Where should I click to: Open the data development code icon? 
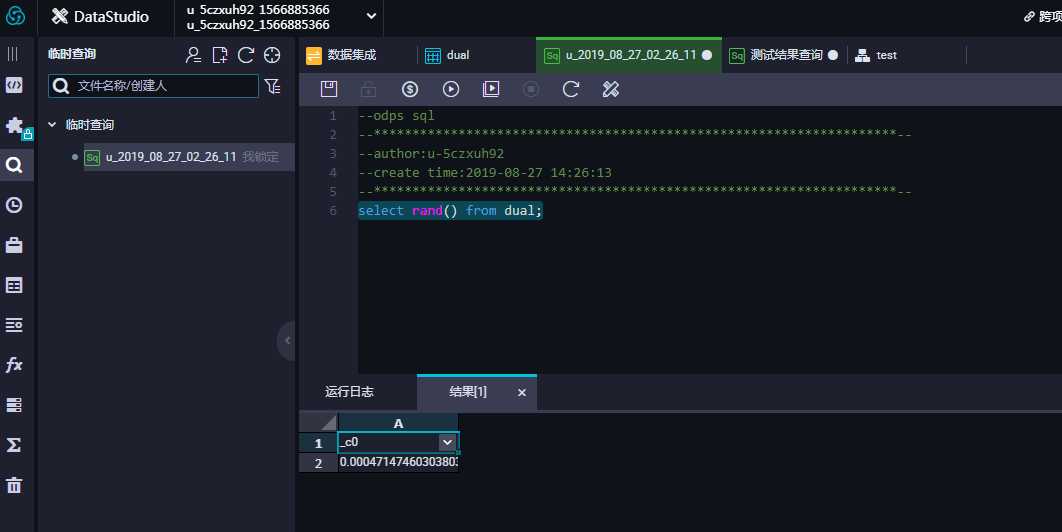[x=14, y=85]
